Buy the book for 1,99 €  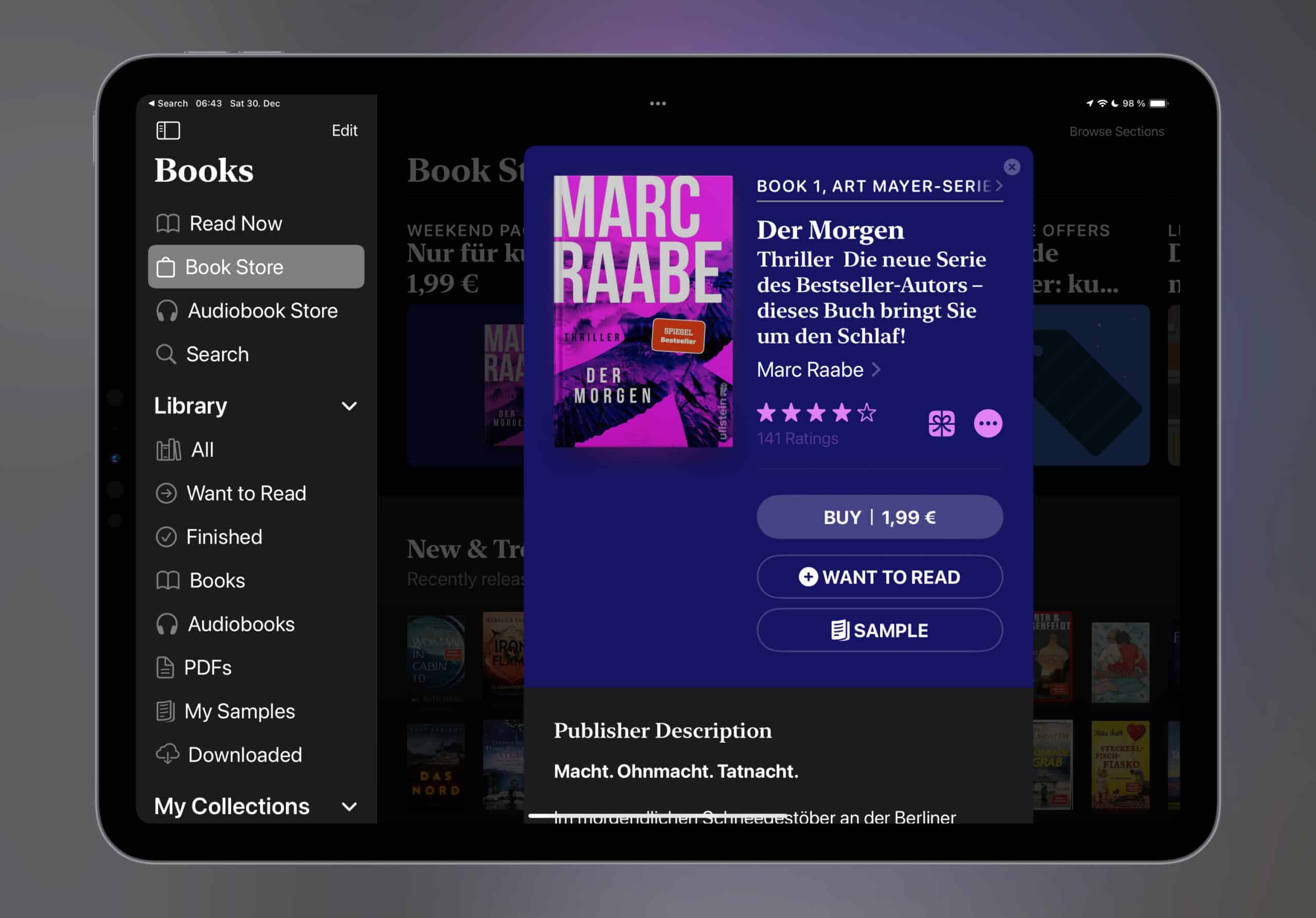pos(879,517)
